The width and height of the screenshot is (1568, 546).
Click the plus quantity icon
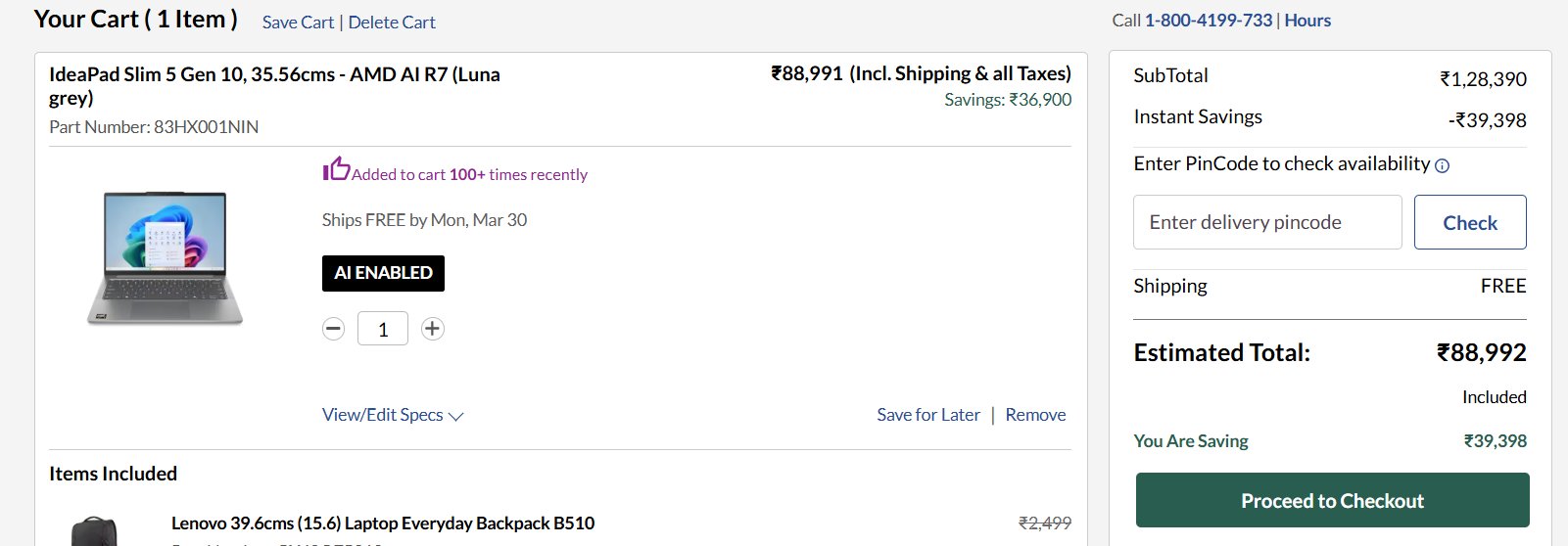[x=432, y=329]
